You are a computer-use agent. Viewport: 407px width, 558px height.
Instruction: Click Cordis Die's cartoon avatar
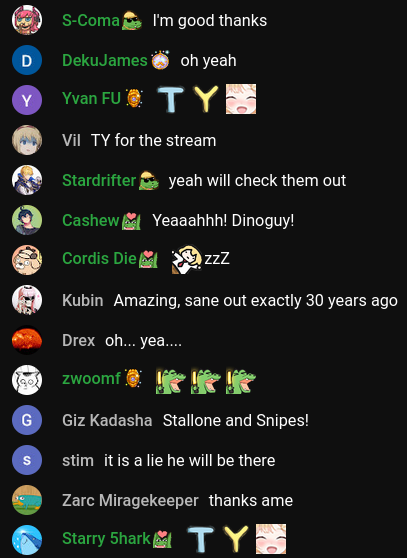point(27,260)
